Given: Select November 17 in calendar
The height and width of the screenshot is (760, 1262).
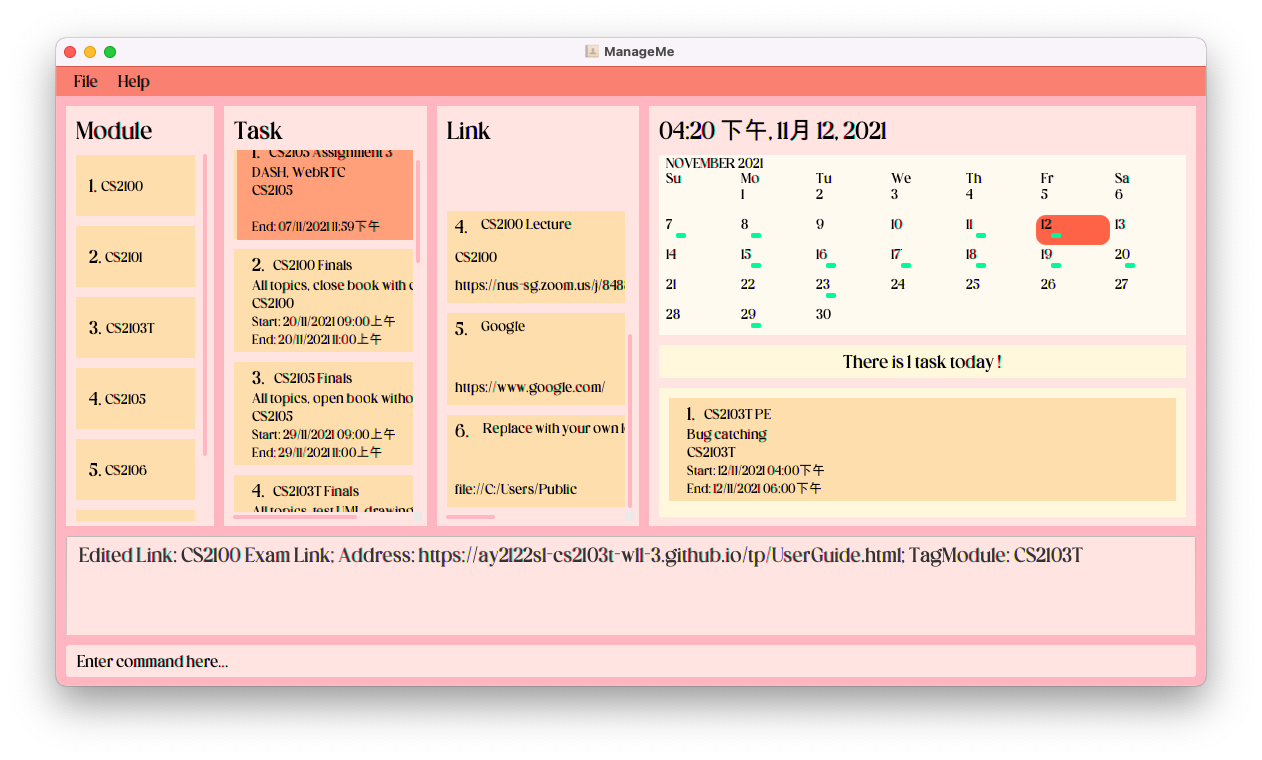Looking at the screenshot, I should tap(896, 255).
